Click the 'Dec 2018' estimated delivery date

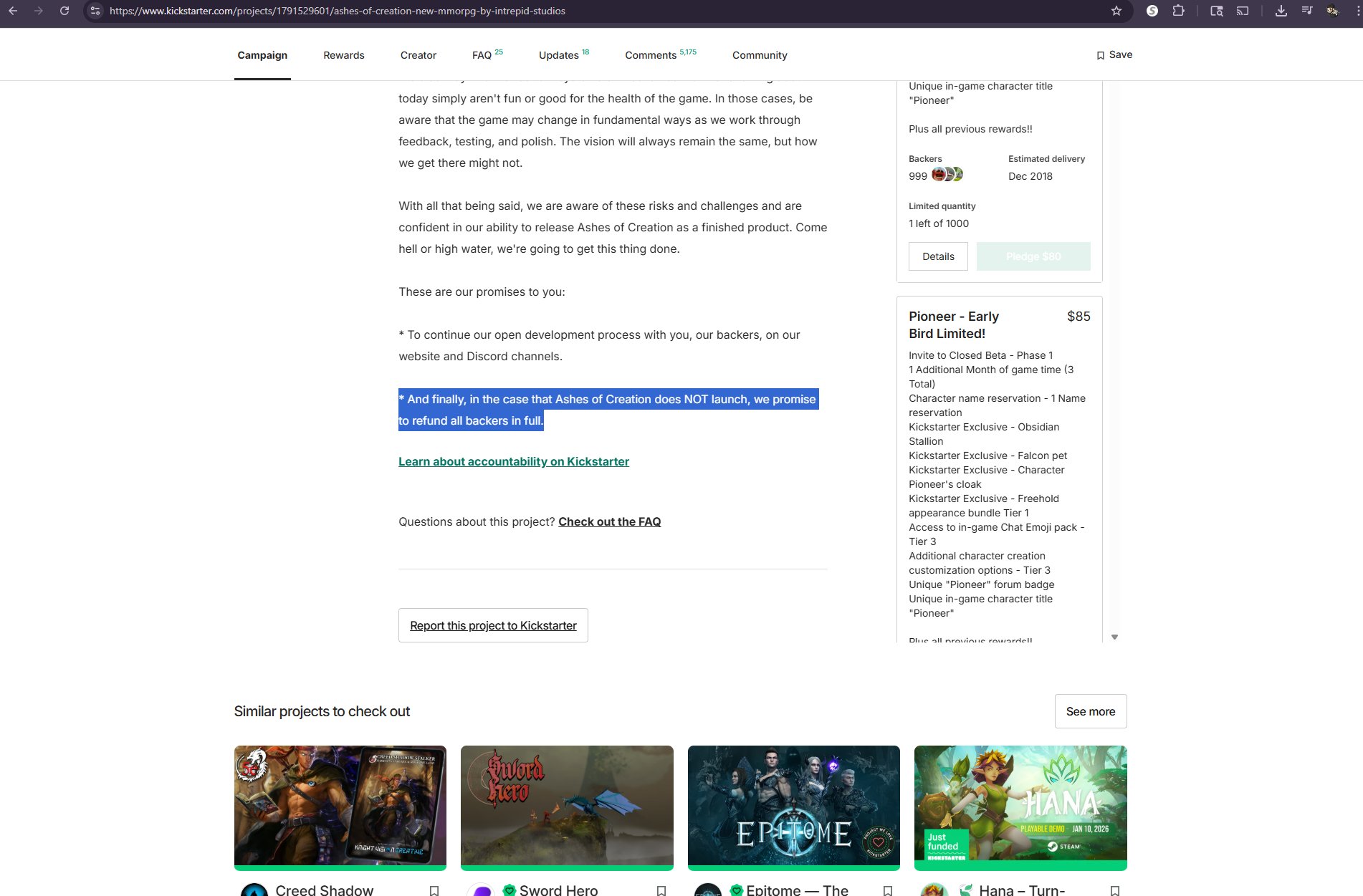click(x=1030, y=176)
